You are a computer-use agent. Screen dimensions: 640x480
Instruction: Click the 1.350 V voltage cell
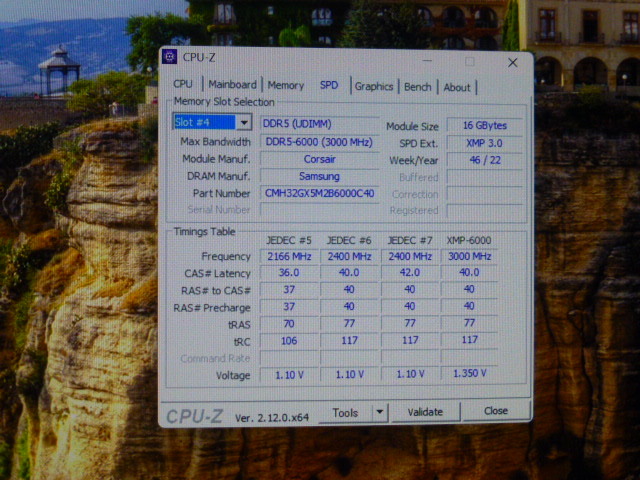(469, 373)
